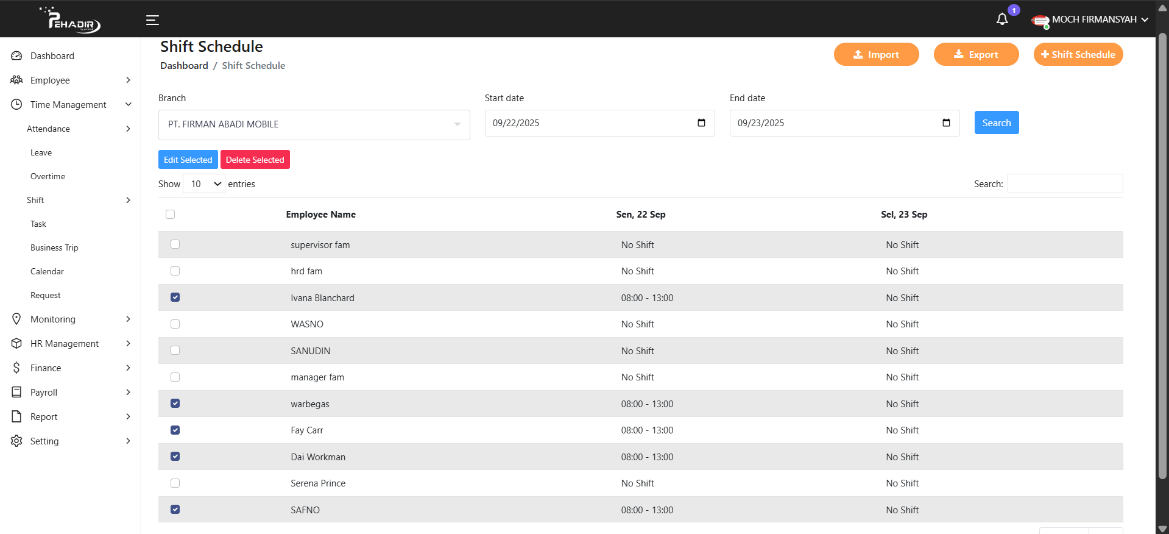Open the notifications bell icon
This screenshot has height=534, width=1169.
pyautogui.click(x=1002, y=19)
